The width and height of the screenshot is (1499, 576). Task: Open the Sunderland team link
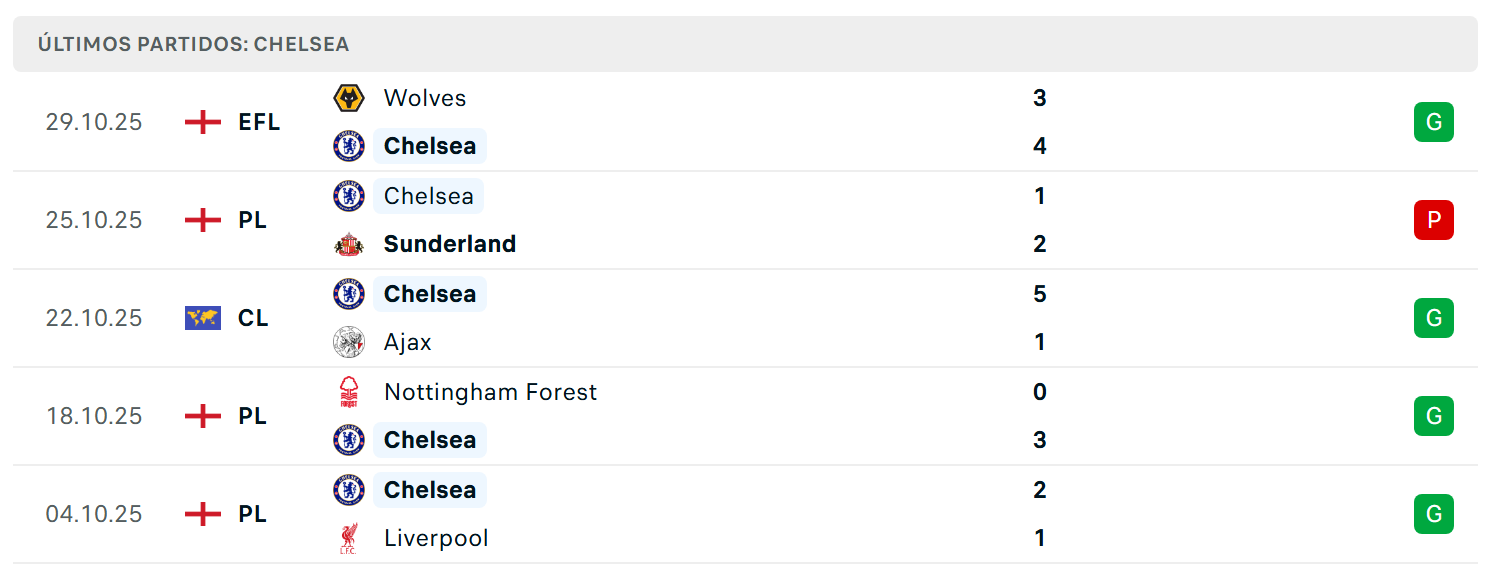click(x=450, y=244)
